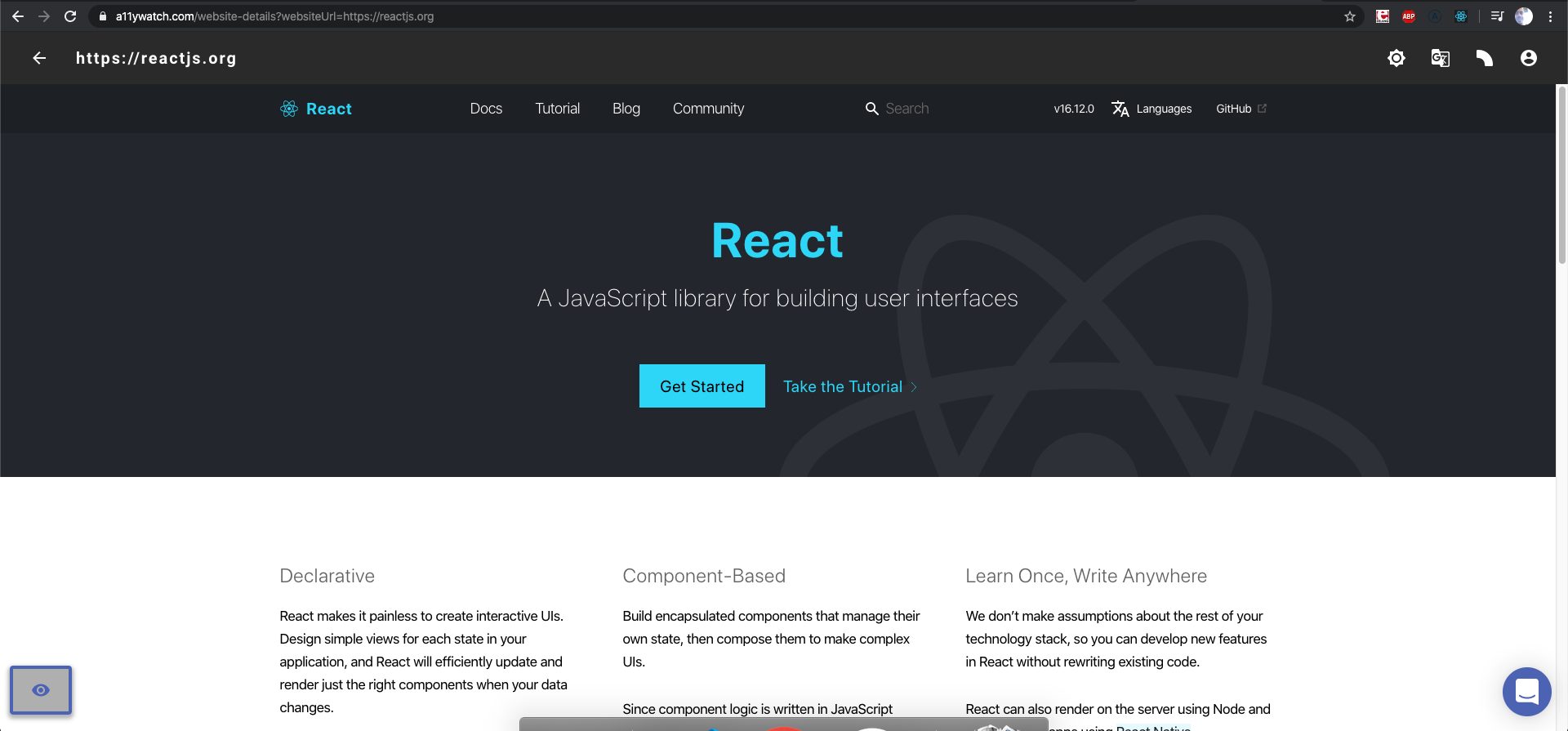Open the Tutorial nav item
Viewport: 1568px width, 731px height.
coord(558,109)
